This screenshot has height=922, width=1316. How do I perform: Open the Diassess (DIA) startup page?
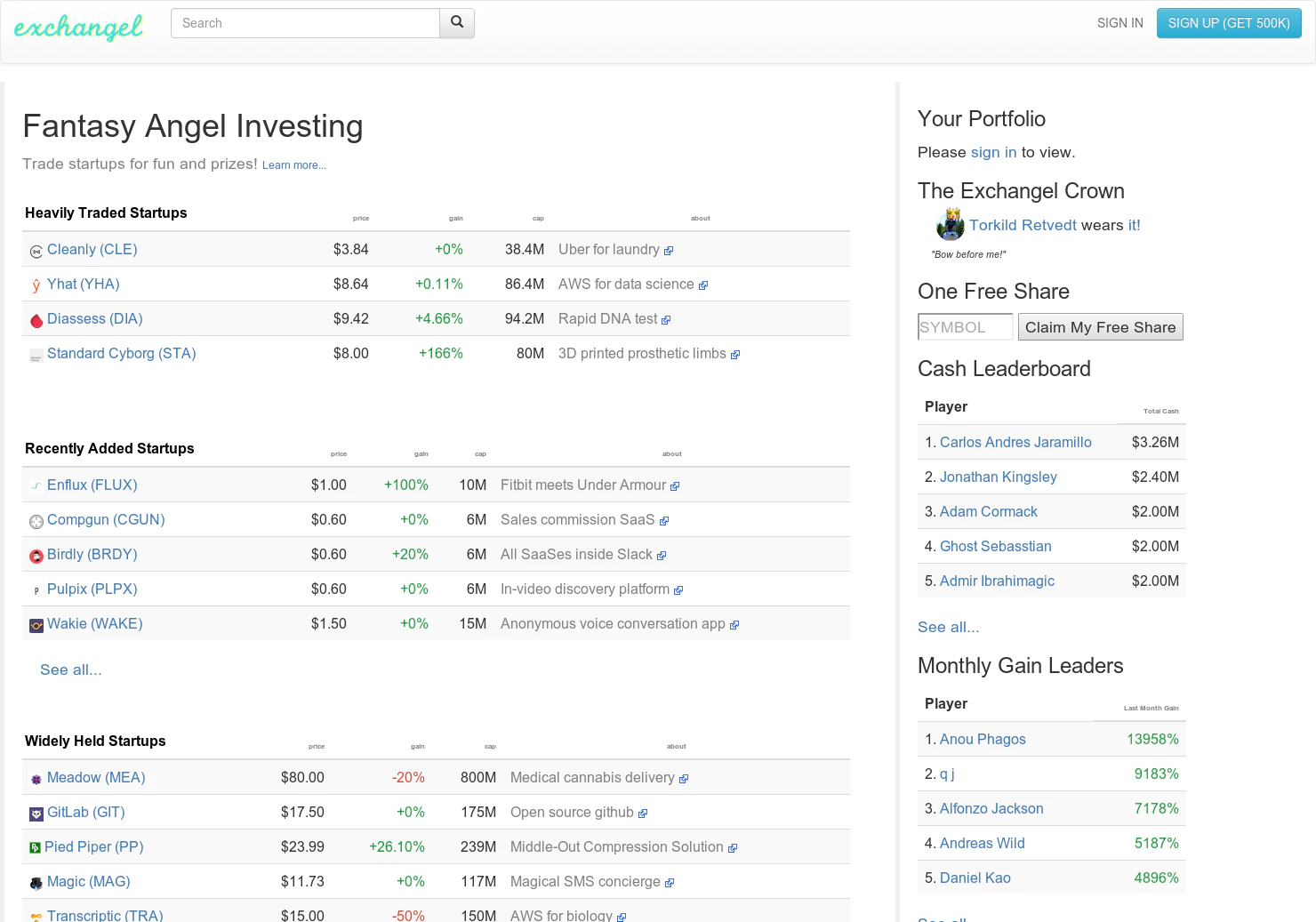[95, 319]
